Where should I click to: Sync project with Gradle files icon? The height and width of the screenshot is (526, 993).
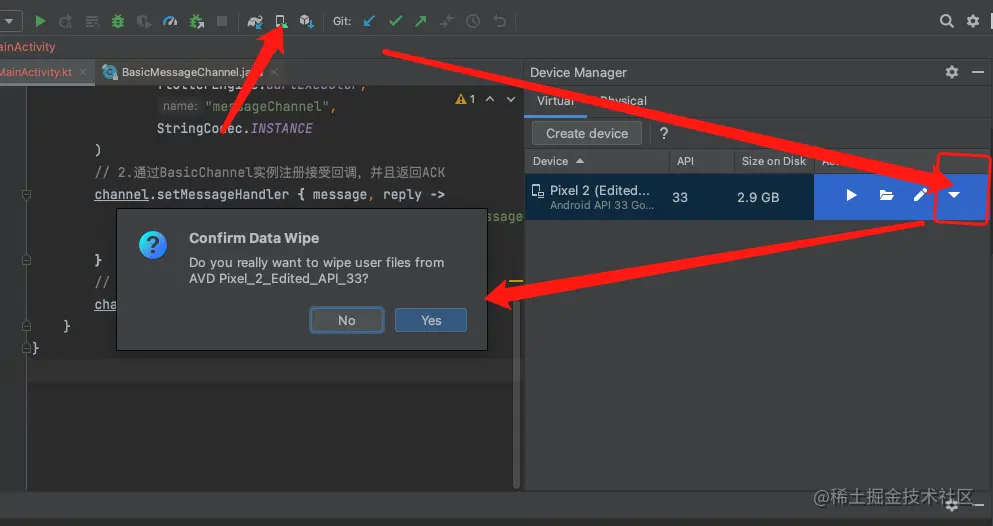255,22
